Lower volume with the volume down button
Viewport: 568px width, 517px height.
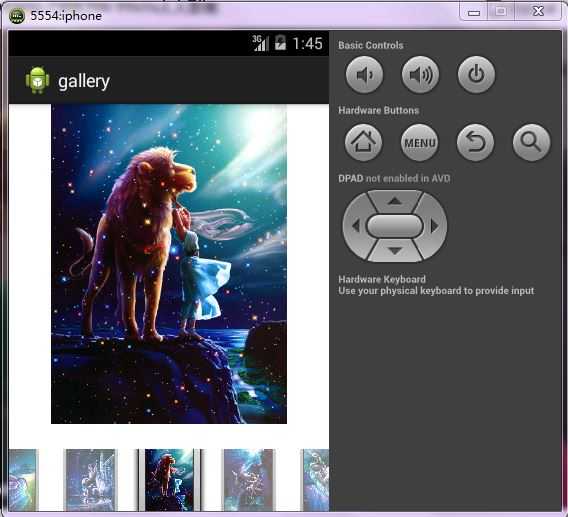point(364,75)
